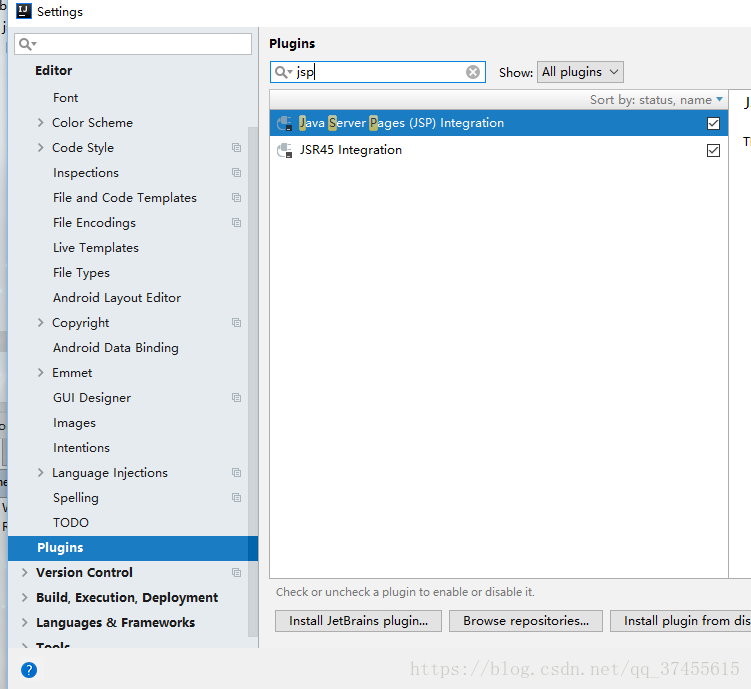This screenshot has height=689, width=751.
Task: Open the Sort by status, name menu
Action: [656, 100]
